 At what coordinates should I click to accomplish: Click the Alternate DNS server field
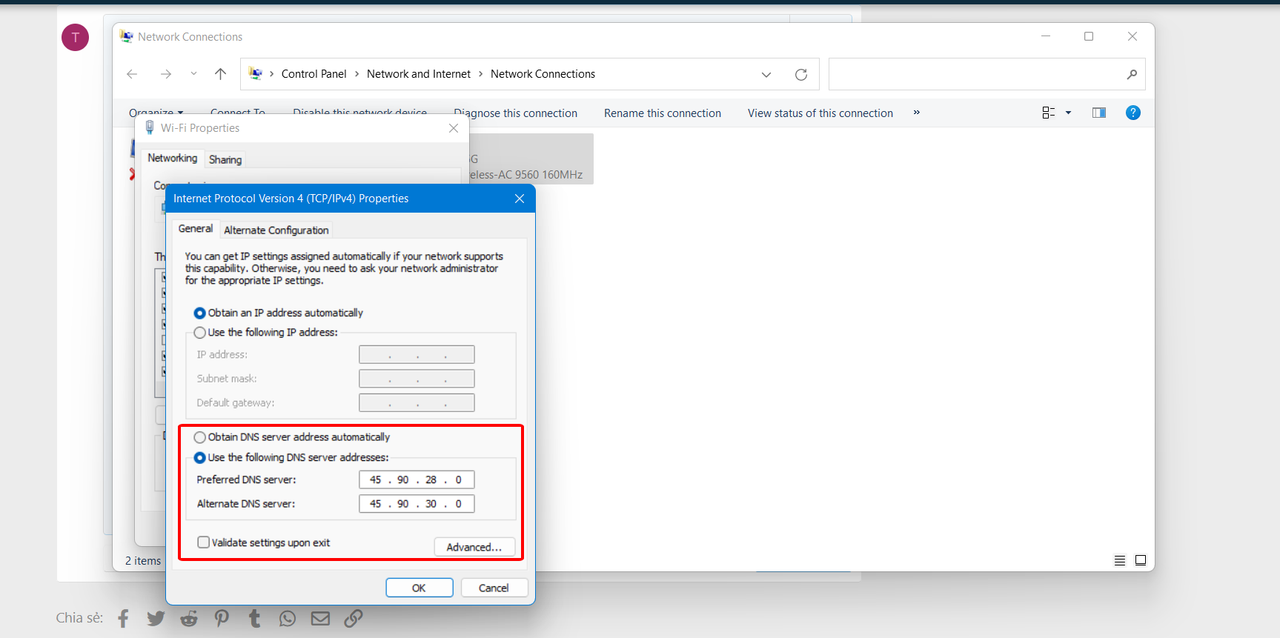(x=416, y=504)
